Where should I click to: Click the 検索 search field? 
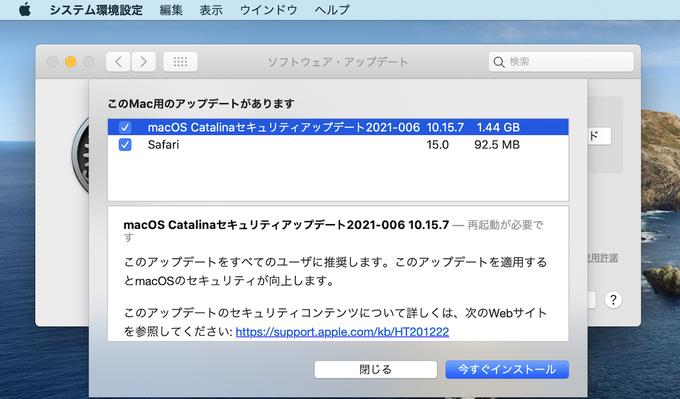561,62
